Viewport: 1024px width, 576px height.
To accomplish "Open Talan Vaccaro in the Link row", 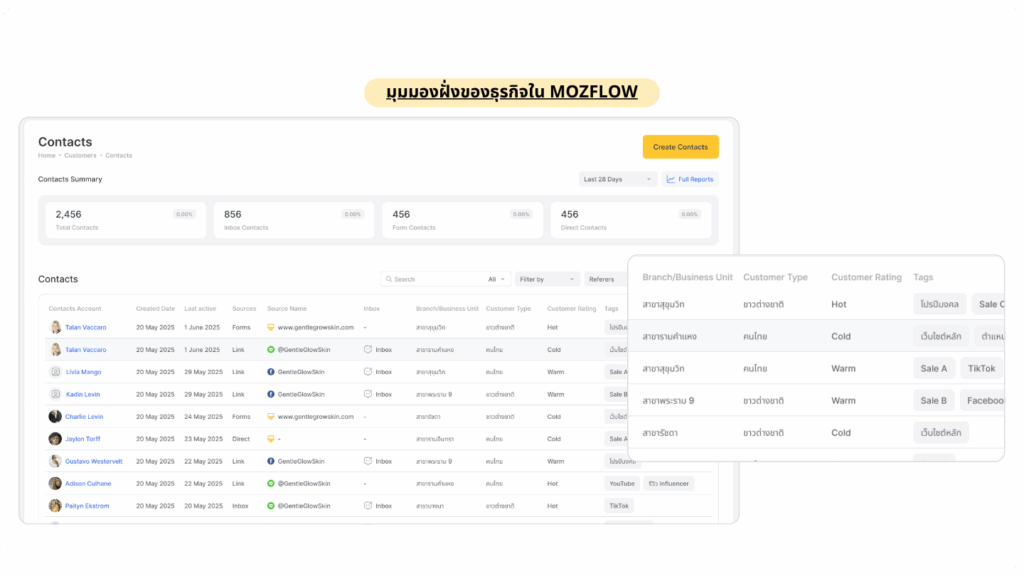I will [x=86, y=349].
